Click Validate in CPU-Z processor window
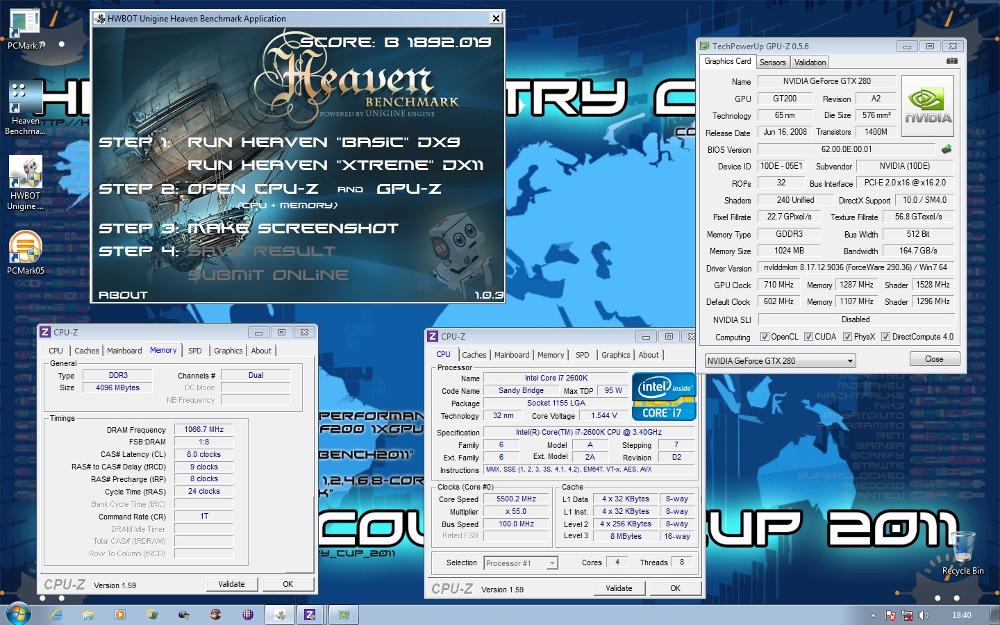Viewport: 1000px width, 625px height. point(619,588)
